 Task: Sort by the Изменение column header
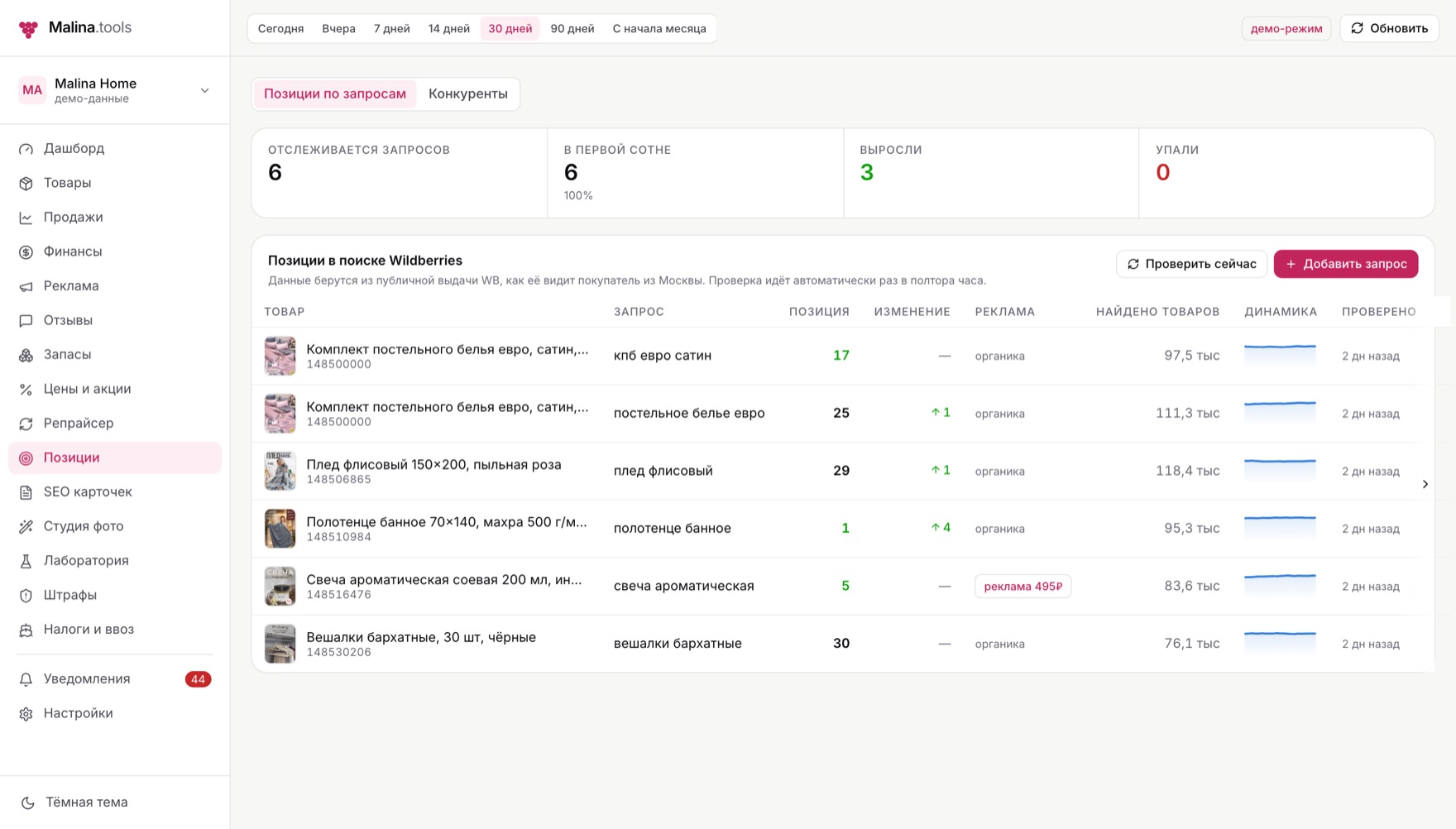coord(912,312)
